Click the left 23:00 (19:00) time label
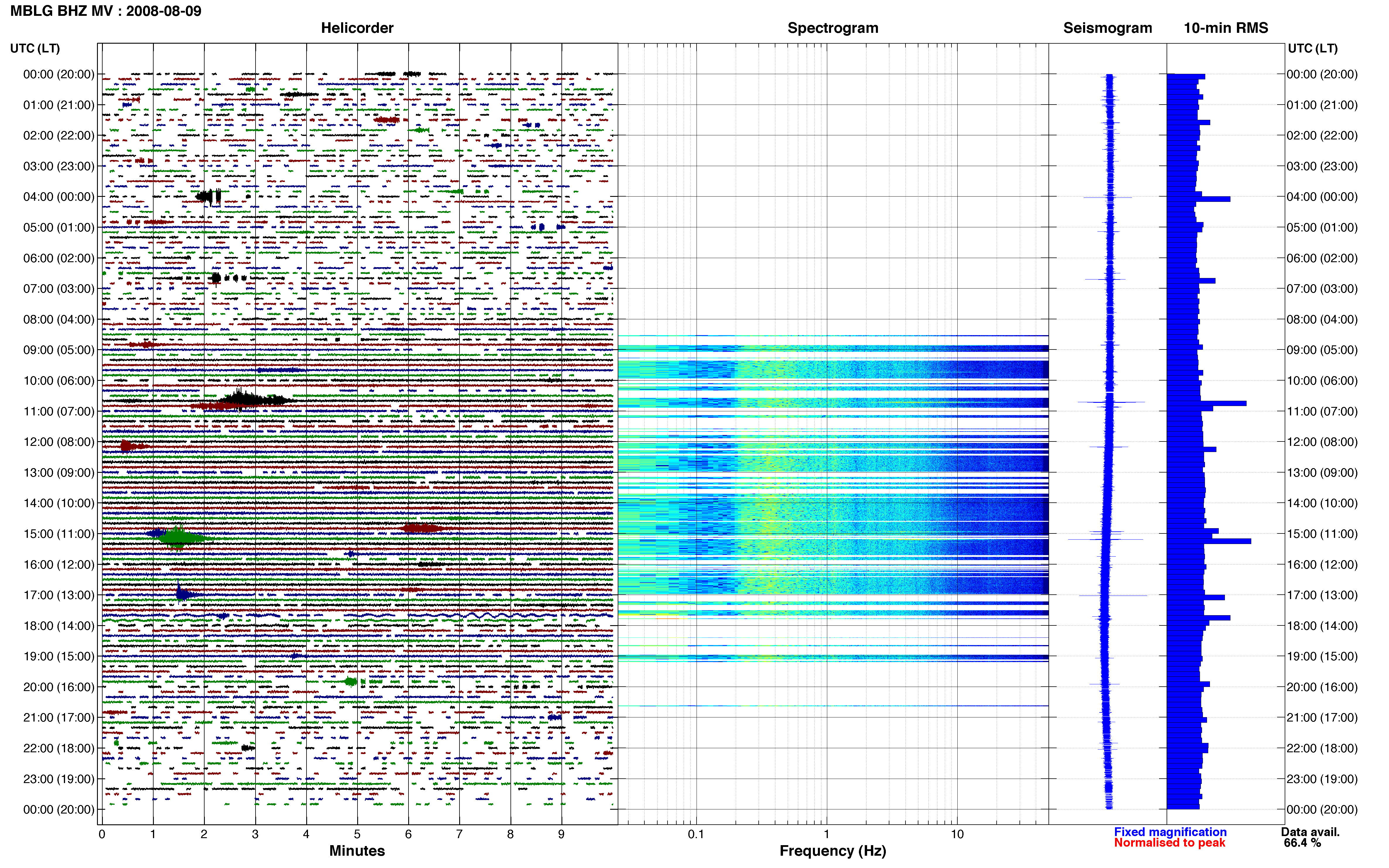 [x=59, y=778]
